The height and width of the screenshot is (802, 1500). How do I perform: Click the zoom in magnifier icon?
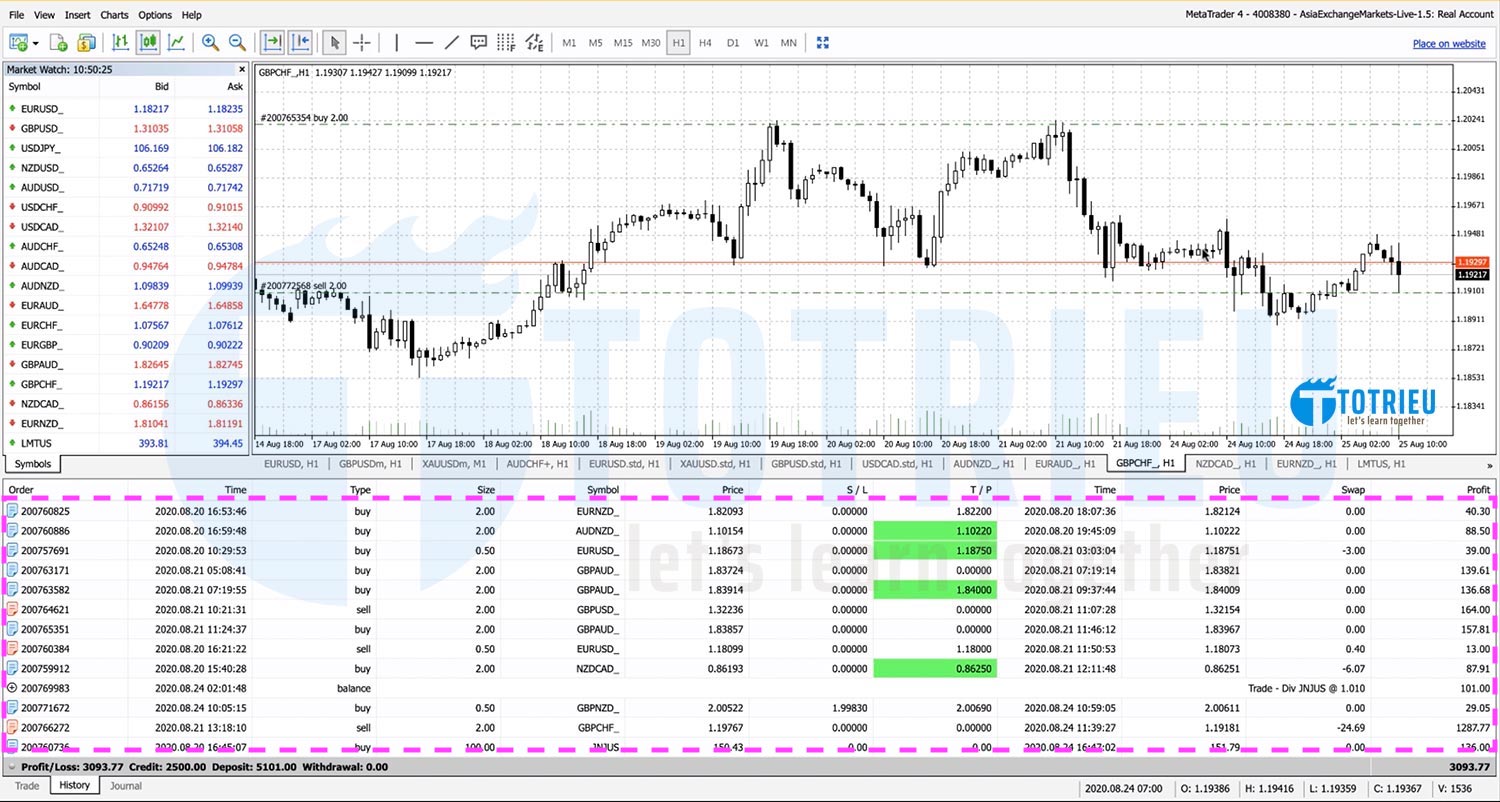[210, 42]
